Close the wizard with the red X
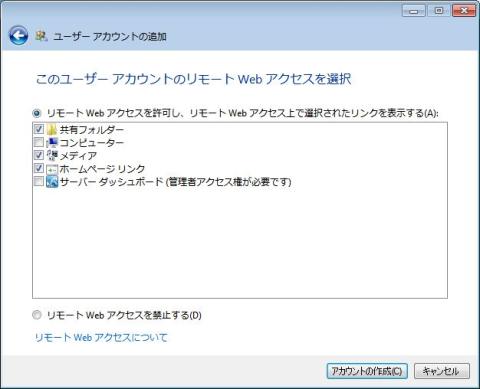Image resolution: width=480 pixels, height=389 pixels. tap(464, 11)
